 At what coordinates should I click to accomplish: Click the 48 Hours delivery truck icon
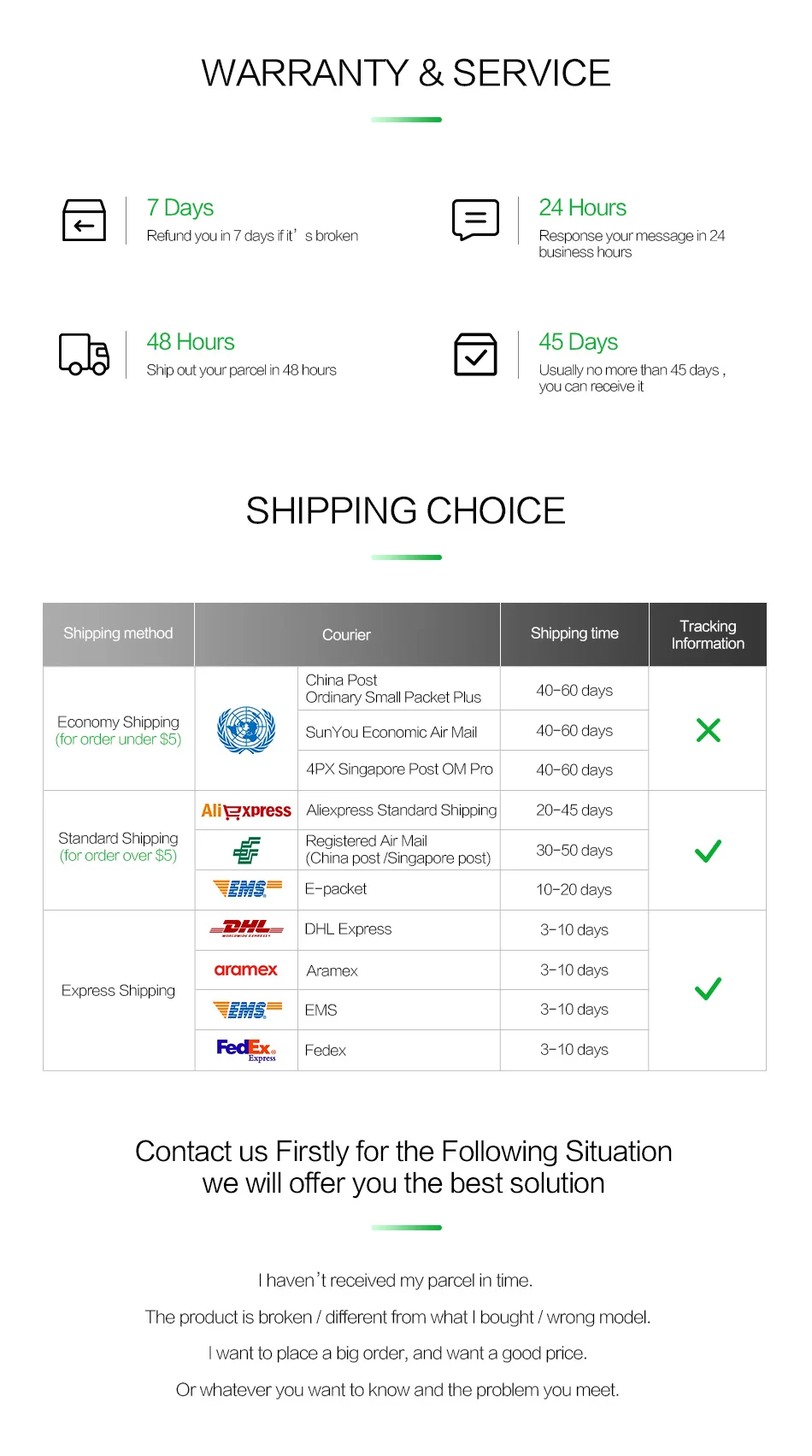click(x=84, y=354)
